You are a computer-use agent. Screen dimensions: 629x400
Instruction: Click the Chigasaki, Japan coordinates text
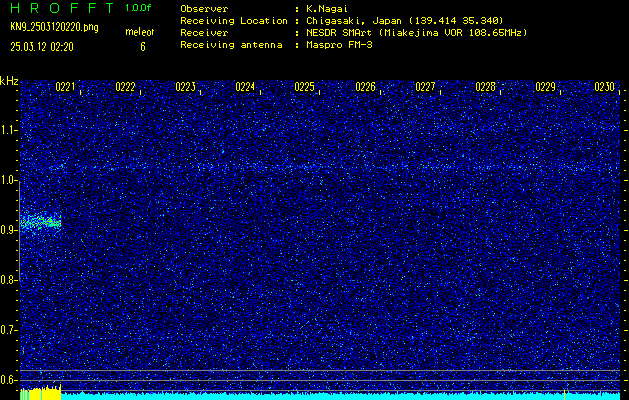(x=404, y=21)
